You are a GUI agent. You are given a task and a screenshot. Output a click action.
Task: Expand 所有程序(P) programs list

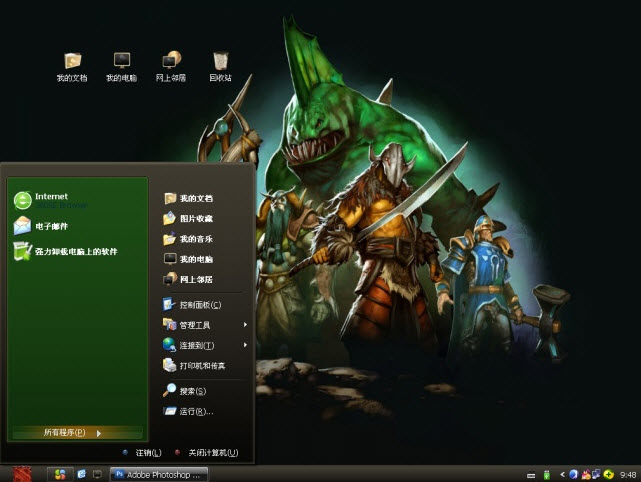point(77,433)
